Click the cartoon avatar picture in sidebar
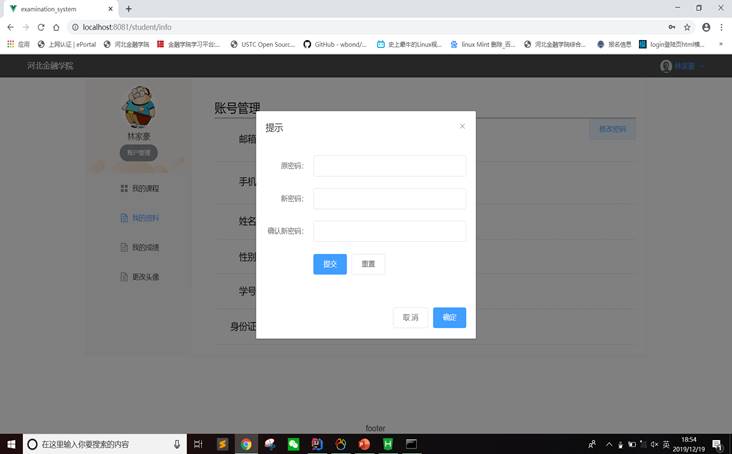 click(x=139, y=106)
